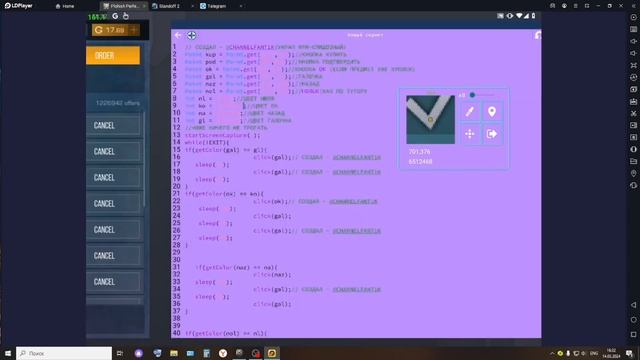Switch to the Standoff 2 tab

pyautogui.click(x=166, y=6)
